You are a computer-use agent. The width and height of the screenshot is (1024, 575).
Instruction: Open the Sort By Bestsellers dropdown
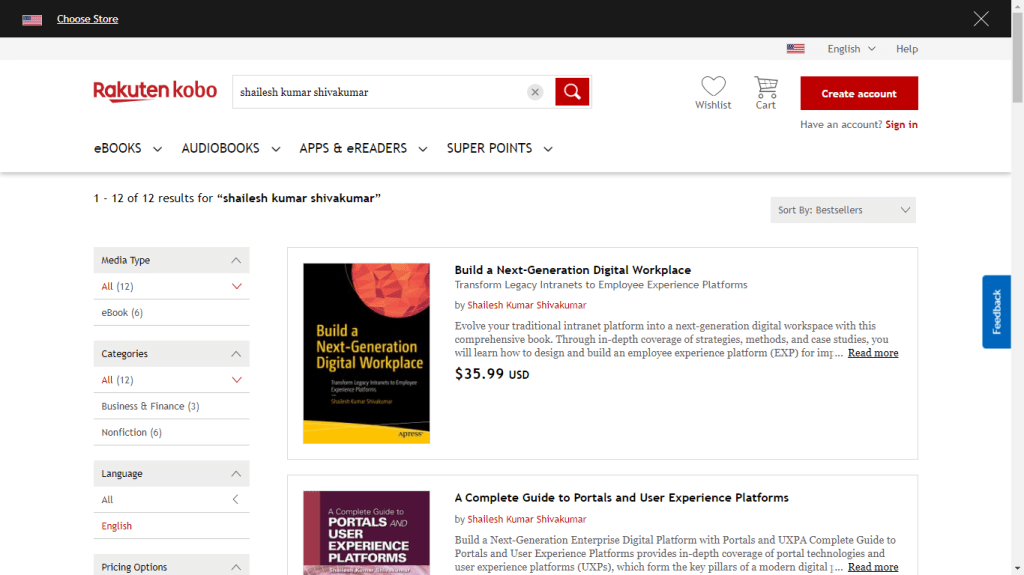843,210
